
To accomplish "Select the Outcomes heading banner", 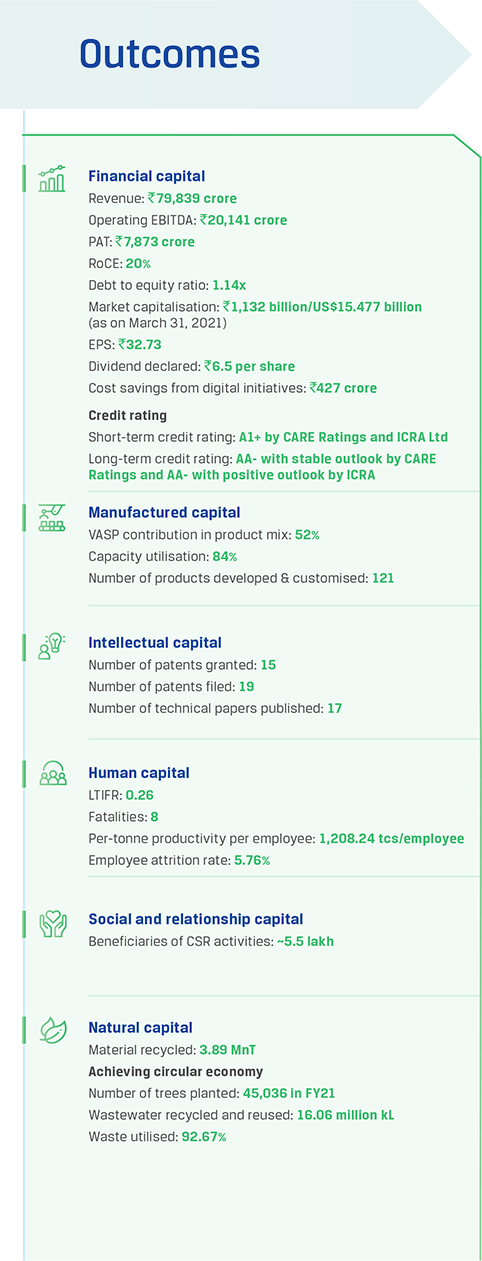I will [170, 54].
